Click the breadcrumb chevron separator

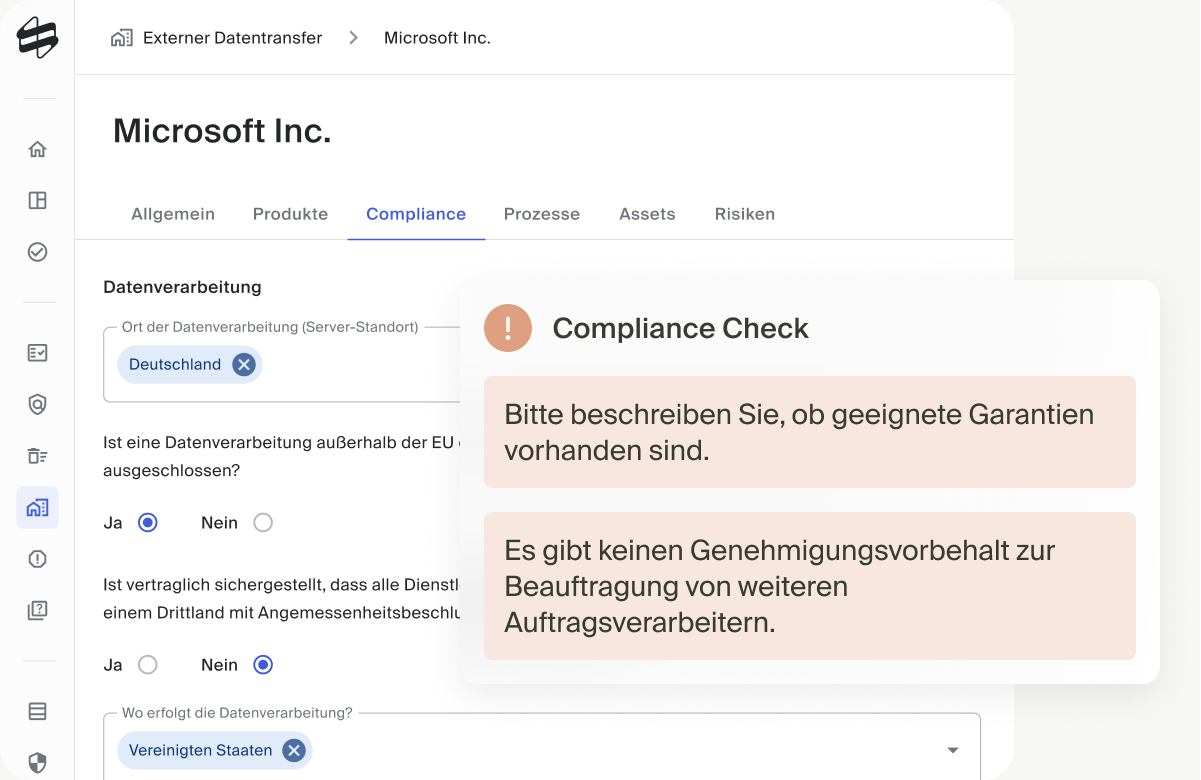tap(353, 38)
